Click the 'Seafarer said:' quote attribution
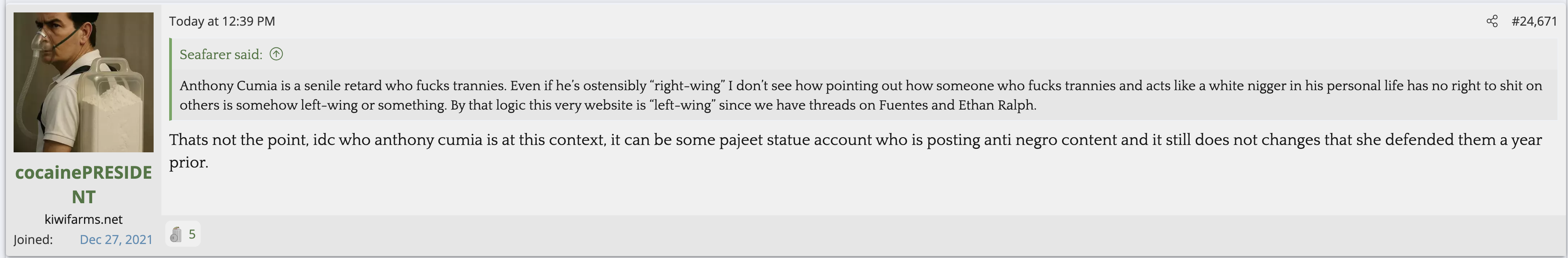 pos(221,55)
